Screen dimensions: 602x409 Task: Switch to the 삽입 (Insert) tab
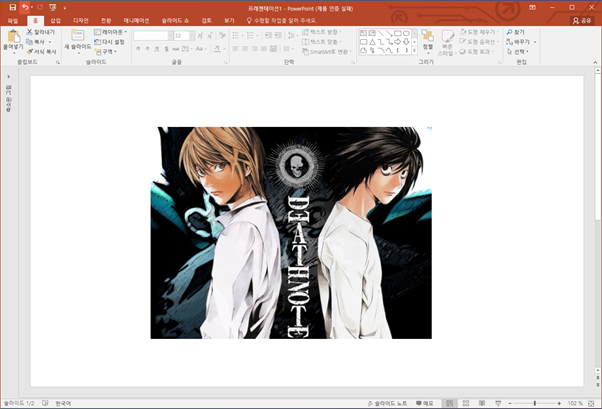point(56,20)
